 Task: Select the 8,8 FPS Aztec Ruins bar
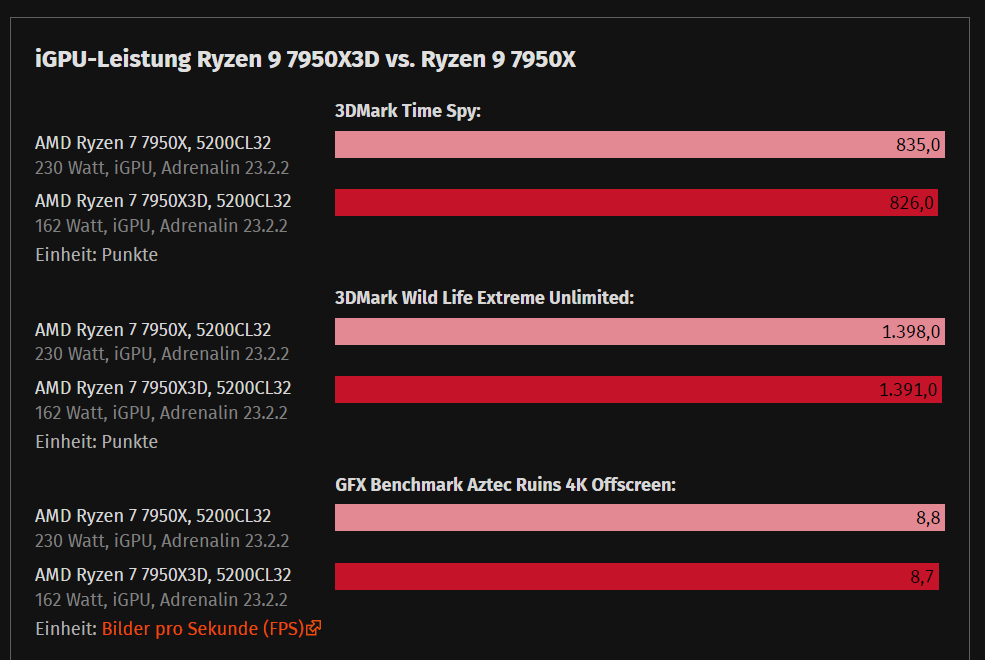pyautogui.click(x=639, y=517)
